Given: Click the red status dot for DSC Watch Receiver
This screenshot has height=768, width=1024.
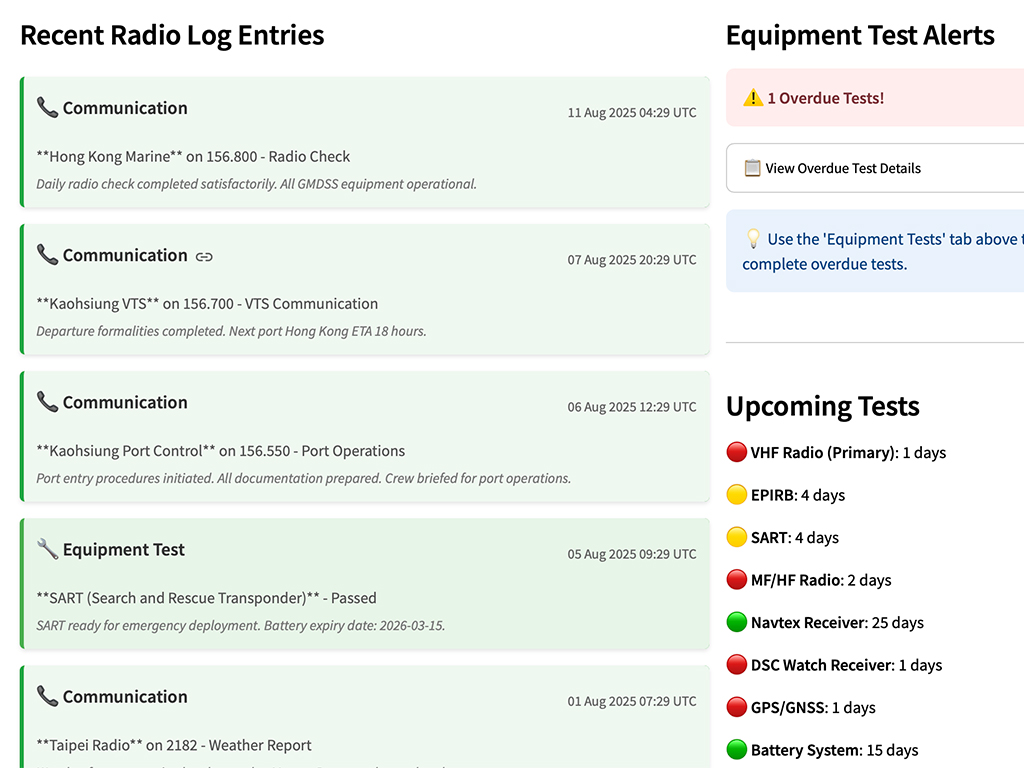Looking at the screenshot, I should (x=737, y=664).
